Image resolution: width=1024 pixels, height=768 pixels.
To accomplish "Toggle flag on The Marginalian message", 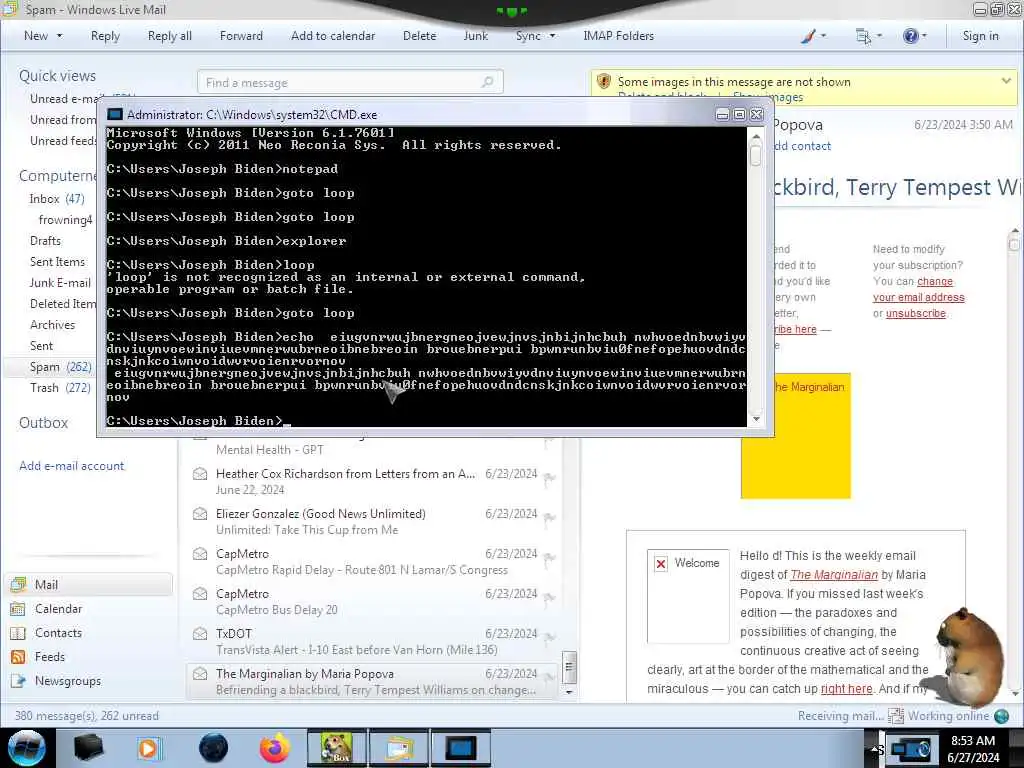I will [x=550, y=678].
